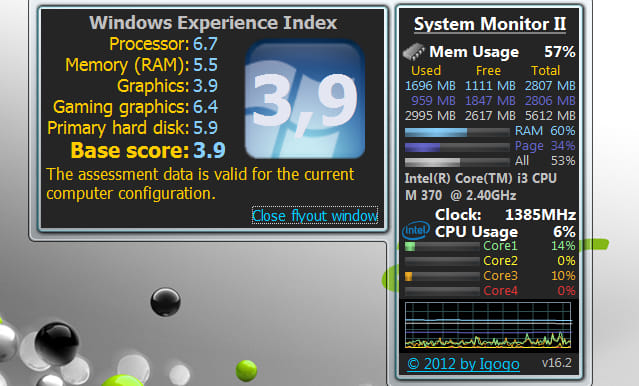Click the System Monitor II title

pyautogui.click(x=490, y=24)
